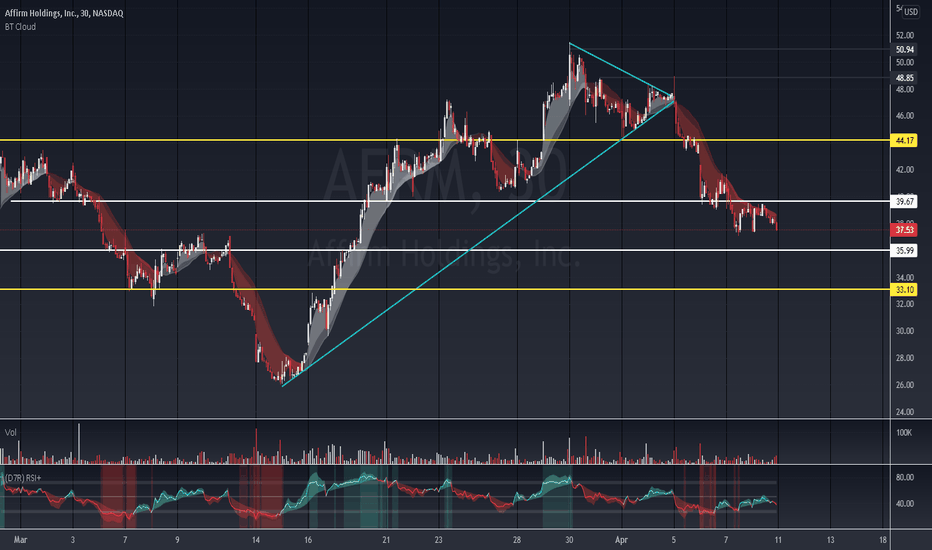The width and height of the screenshot is (932, 550).
Task: Click the 46.00 price axis value
Action: [905, 116]
